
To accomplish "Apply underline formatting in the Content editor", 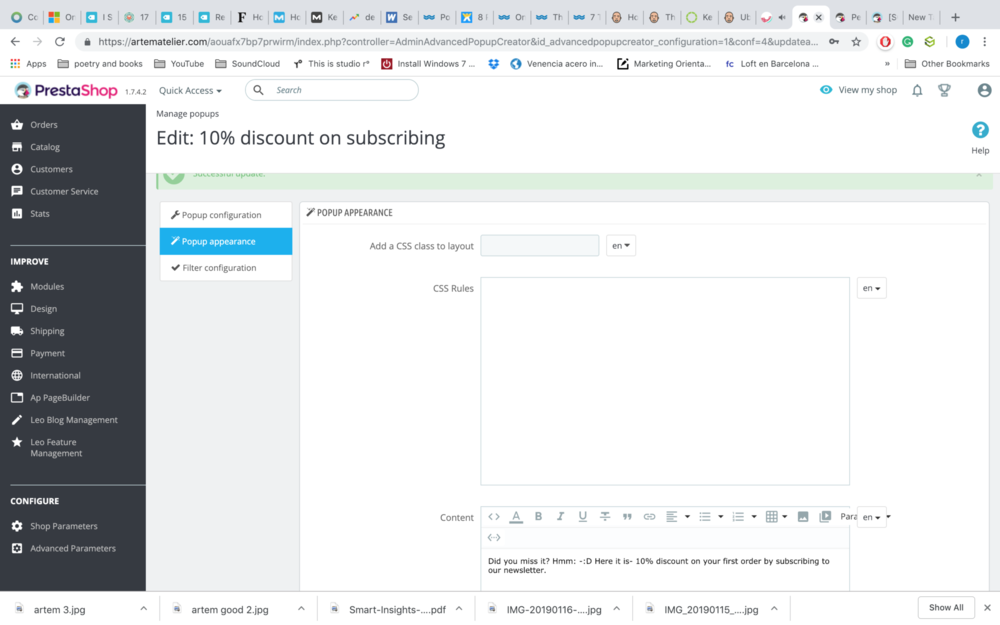I will tap(581, 516).
